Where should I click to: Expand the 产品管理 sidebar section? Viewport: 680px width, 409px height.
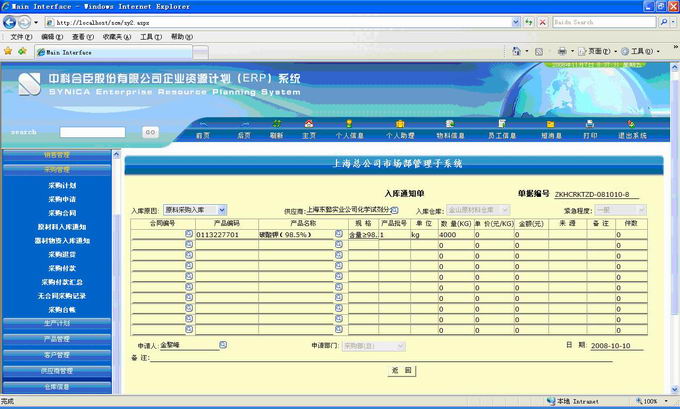[57, 339]
